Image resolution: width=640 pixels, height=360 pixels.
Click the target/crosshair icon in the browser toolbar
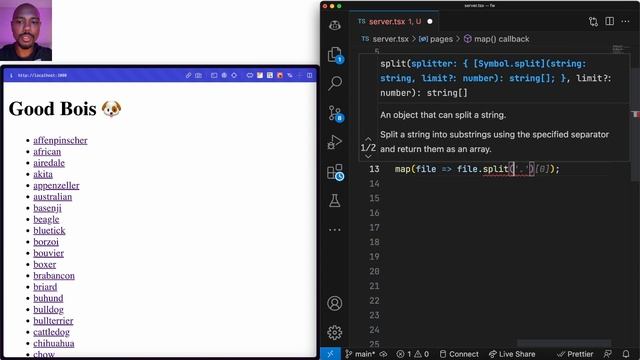(x=234, y=76)
